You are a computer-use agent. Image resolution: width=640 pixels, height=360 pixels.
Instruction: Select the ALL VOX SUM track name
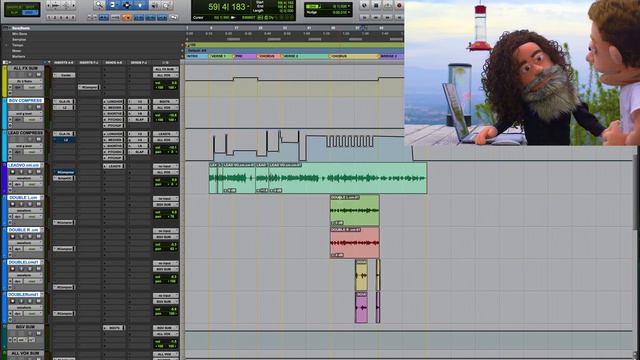25,353
